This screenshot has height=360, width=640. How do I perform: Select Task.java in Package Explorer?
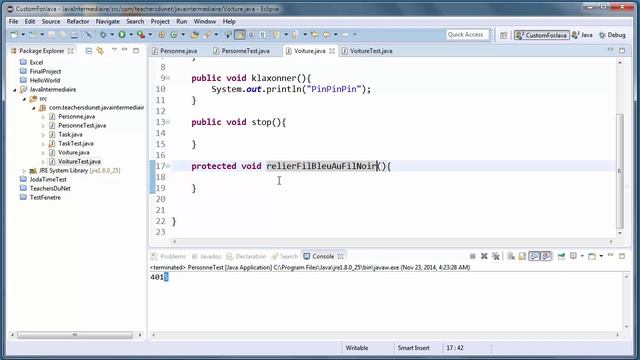pos(70,135)
